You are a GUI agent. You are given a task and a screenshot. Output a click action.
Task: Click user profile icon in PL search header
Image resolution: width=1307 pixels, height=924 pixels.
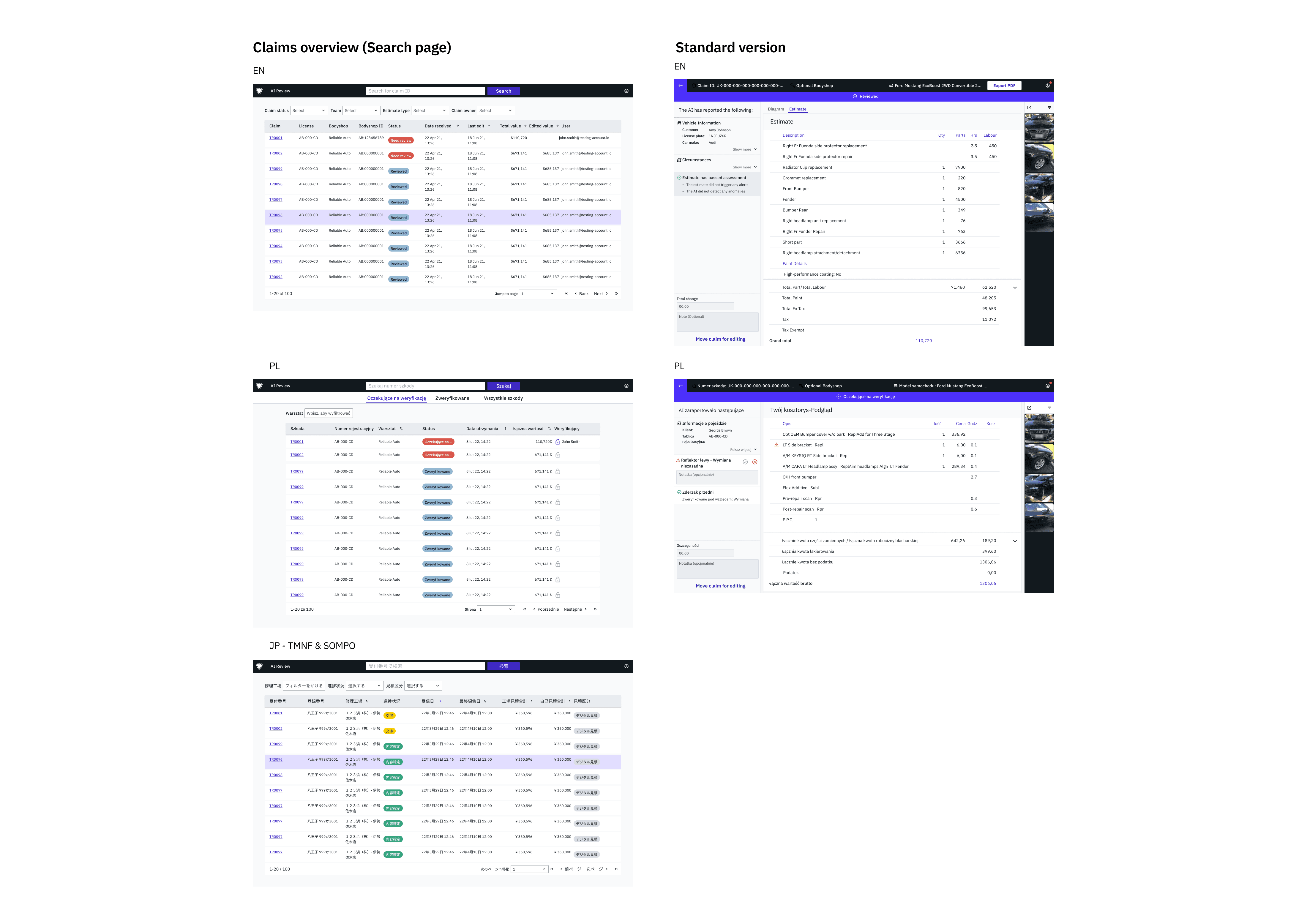tap(626, 386)
